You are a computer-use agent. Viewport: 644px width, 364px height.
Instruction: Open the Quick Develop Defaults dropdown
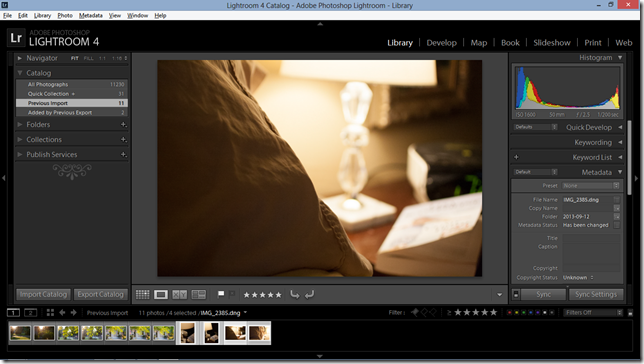pyautogui.click(x=535, y=127)
